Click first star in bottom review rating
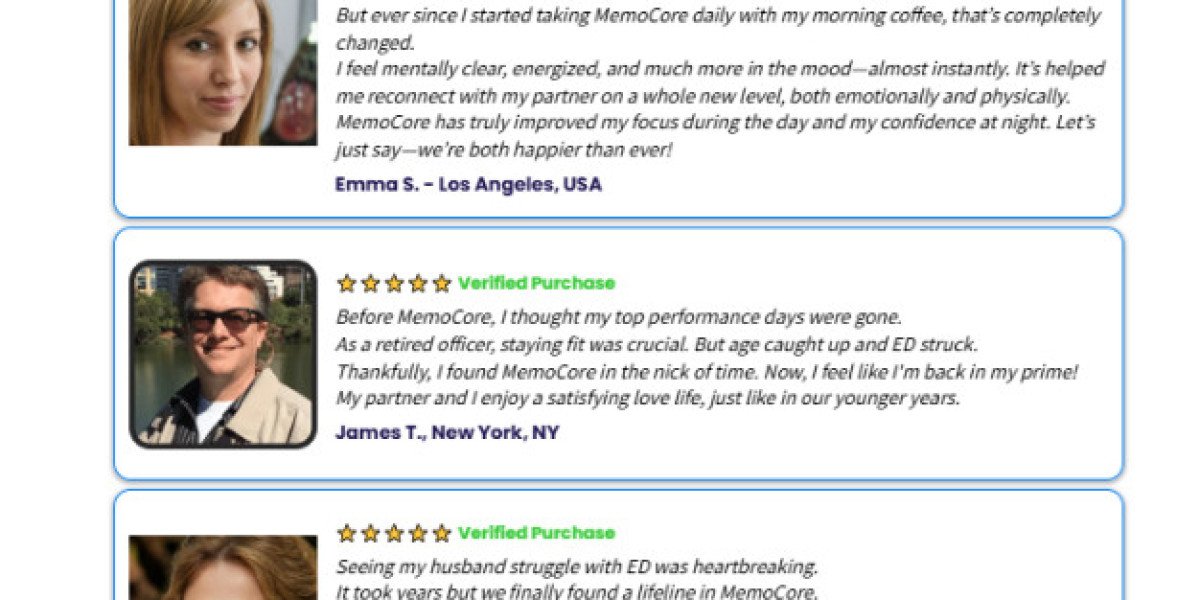The width and height of the screenshot is (1200, 600). 346,533
